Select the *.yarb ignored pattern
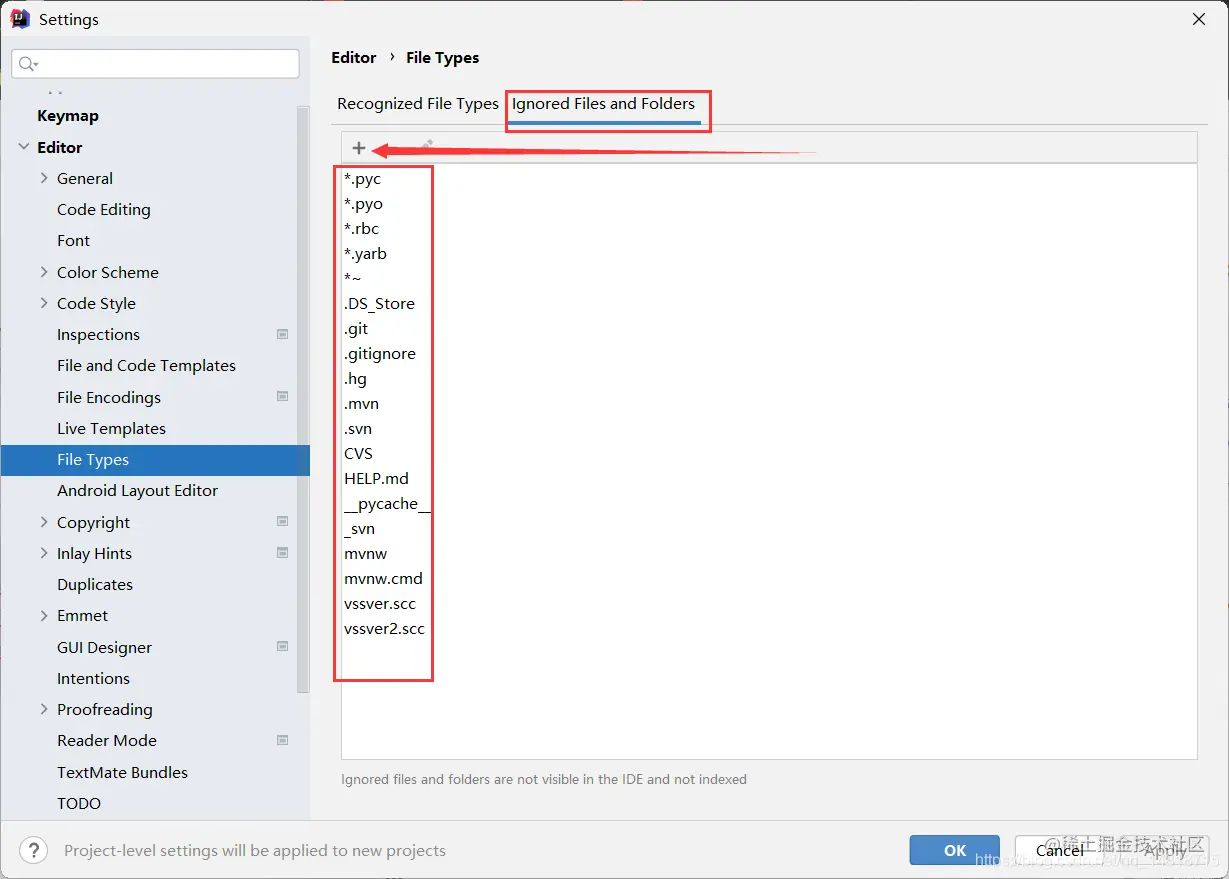The width and height of the screenshot is (1229, 879). click(365, 254)
